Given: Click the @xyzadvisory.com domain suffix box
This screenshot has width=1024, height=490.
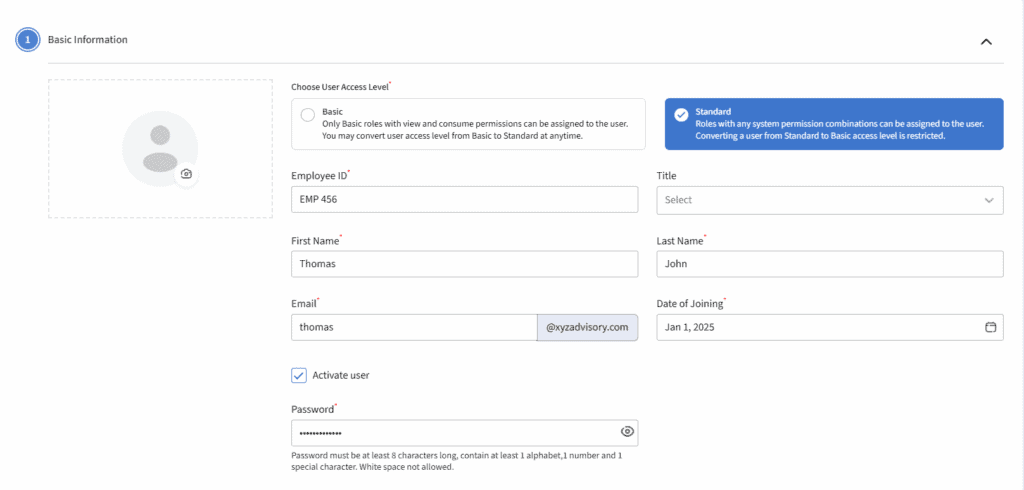Looking at the screenshot, I should [x=587, y=327].
